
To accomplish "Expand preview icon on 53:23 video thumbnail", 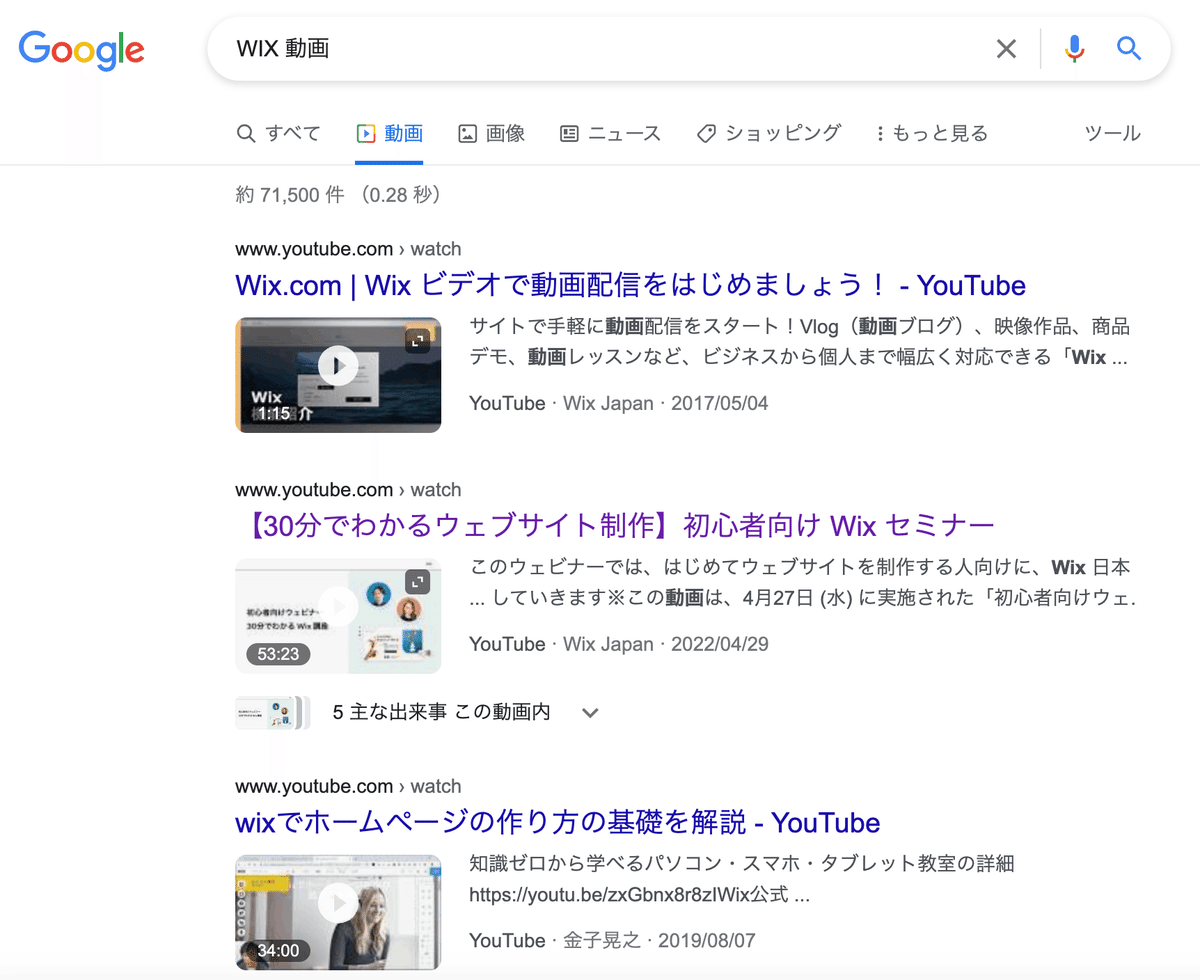I will pos(417,581).
